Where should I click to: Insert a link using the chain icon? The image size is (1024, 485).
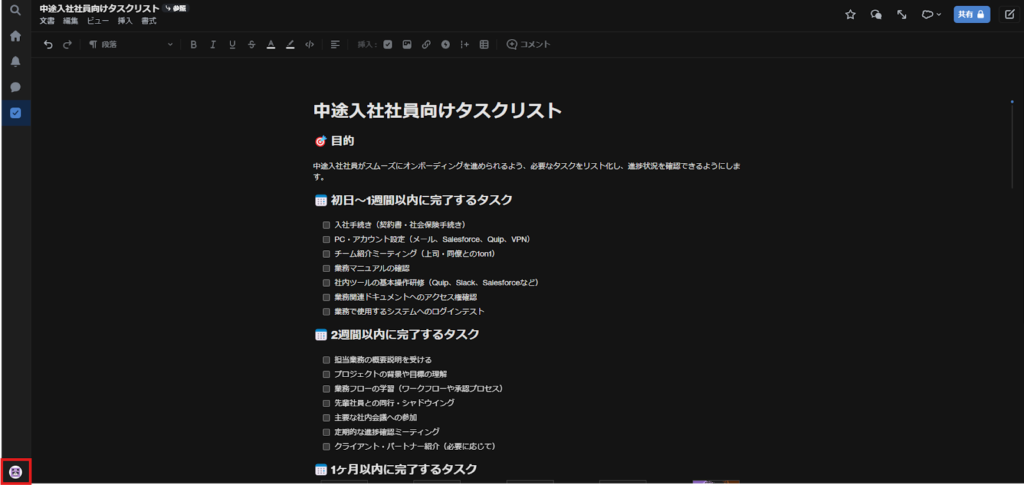(426, 44)
